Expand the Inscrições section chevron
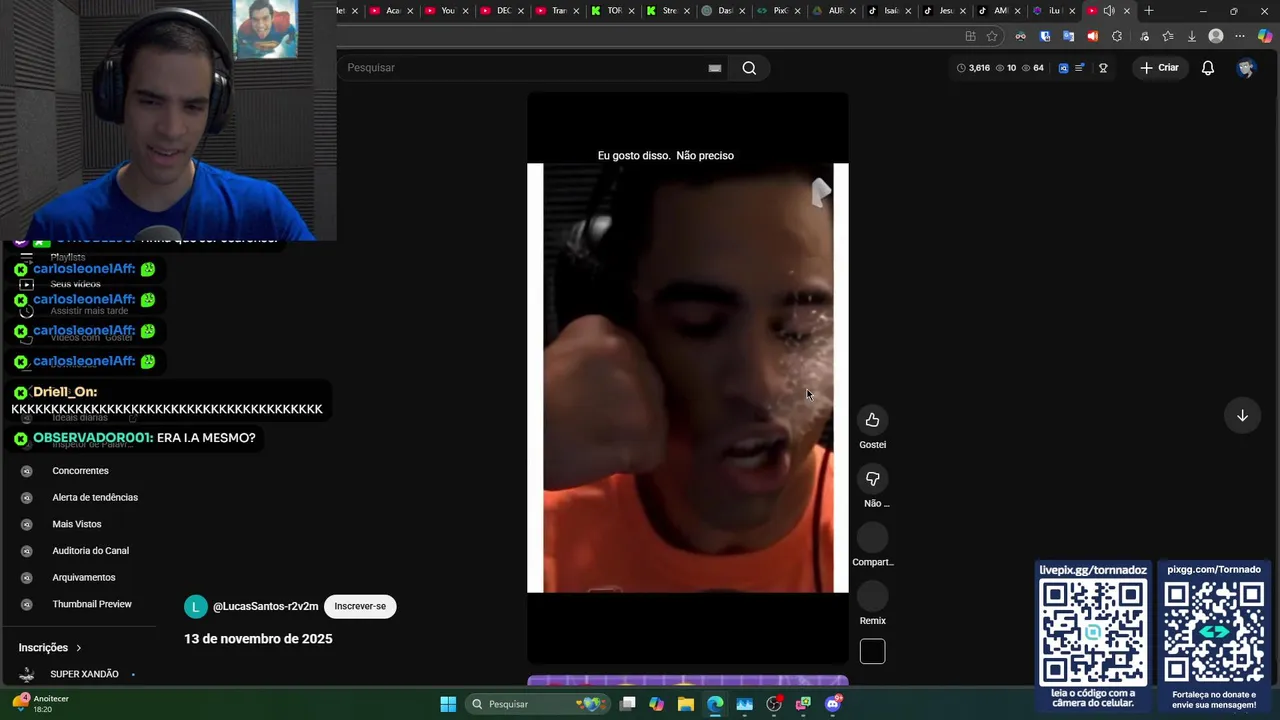1280x720 pixels. [x=79, y=648]
